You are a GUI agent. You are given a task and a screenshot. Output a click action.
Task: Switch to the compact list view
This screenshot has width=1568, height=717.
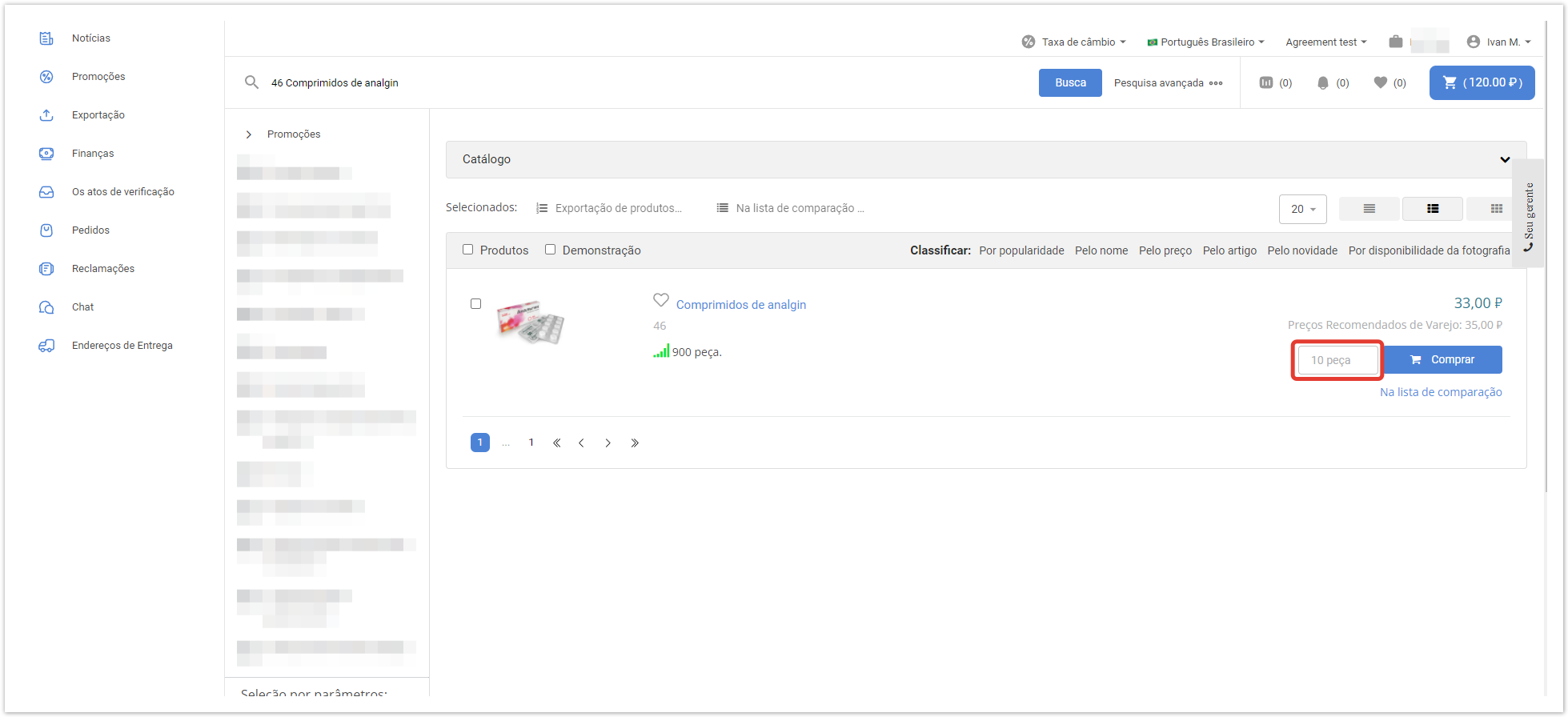tap(1369, 209)
